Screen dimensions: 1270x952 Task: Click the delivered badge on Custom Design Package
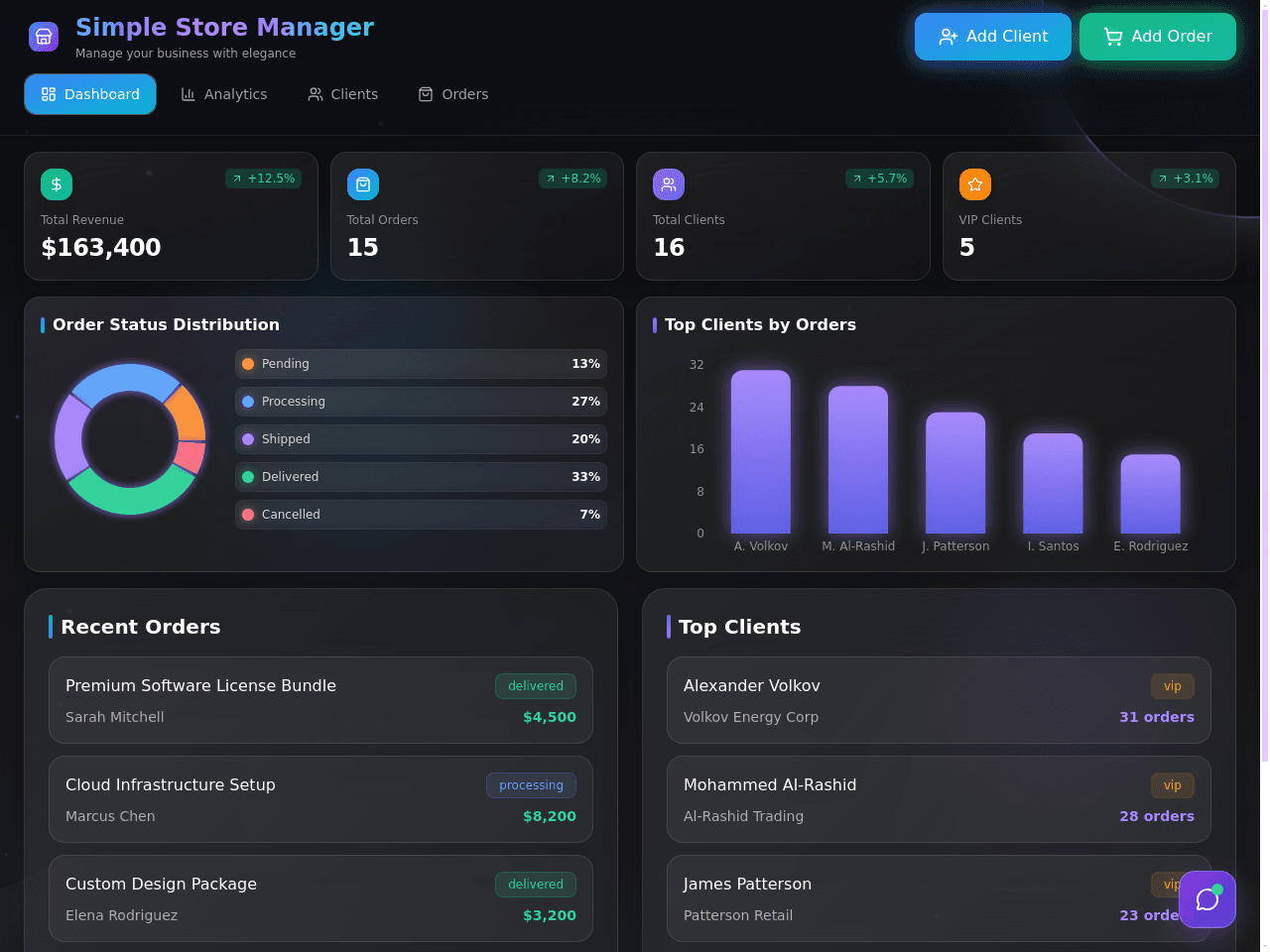[536, 885]
